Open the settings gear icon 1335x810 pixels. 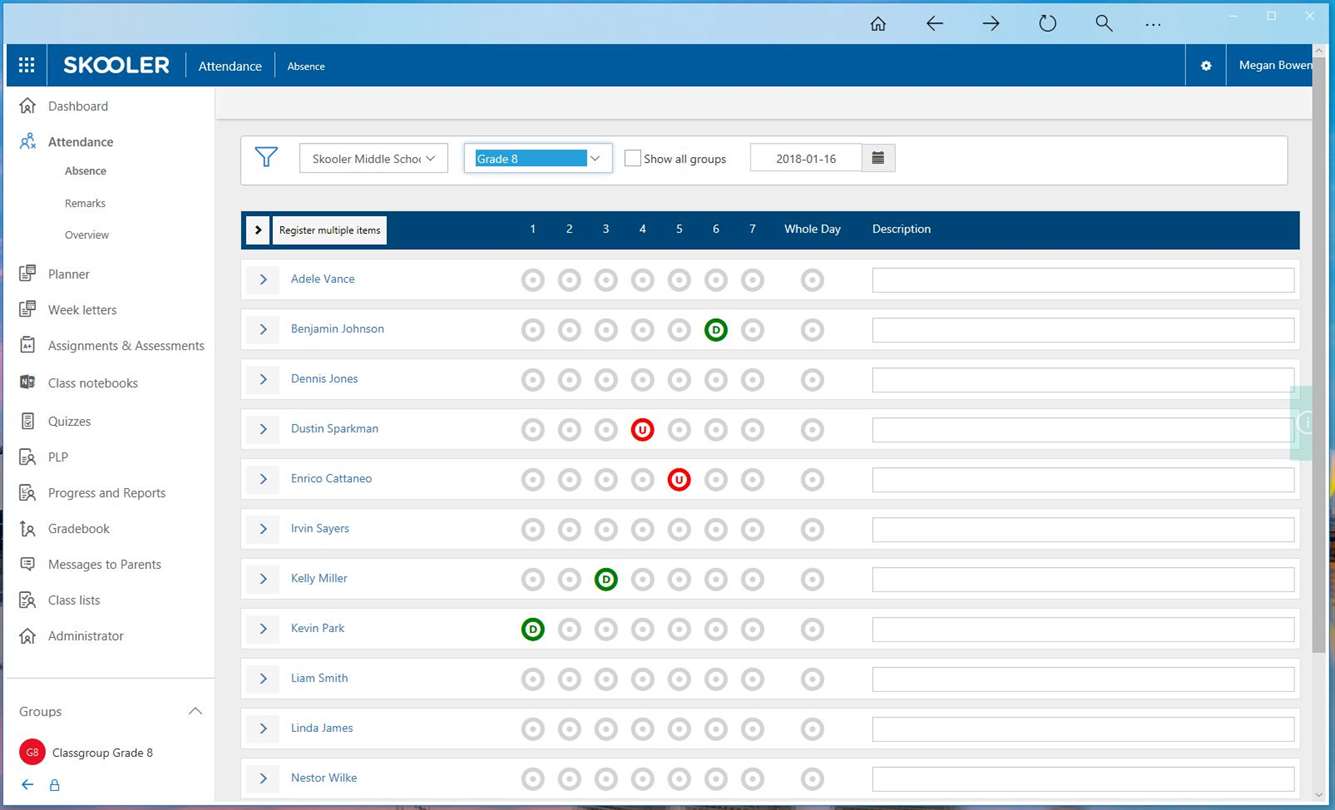(1206, 66)
